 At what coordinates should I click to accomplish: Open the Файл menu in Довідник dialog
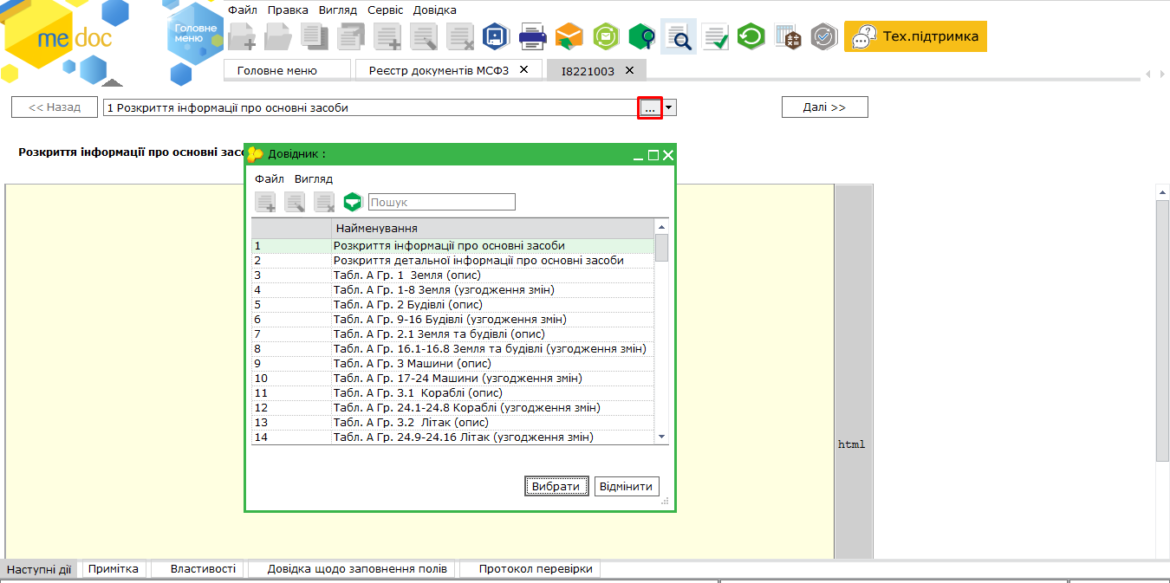[269, 179]
